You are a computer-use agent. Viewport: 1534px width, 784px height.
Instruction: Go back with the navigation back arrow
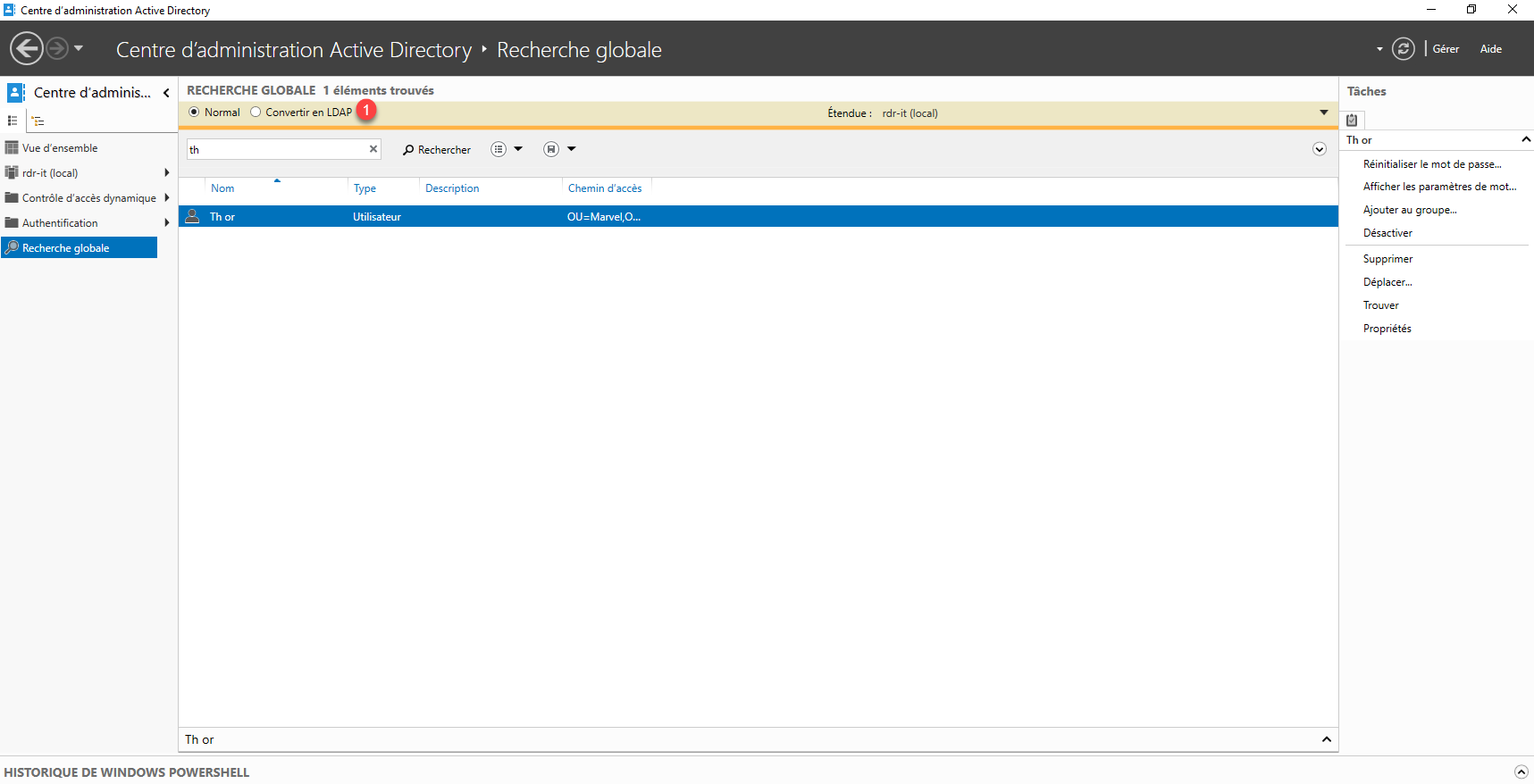tap(27, 48)
